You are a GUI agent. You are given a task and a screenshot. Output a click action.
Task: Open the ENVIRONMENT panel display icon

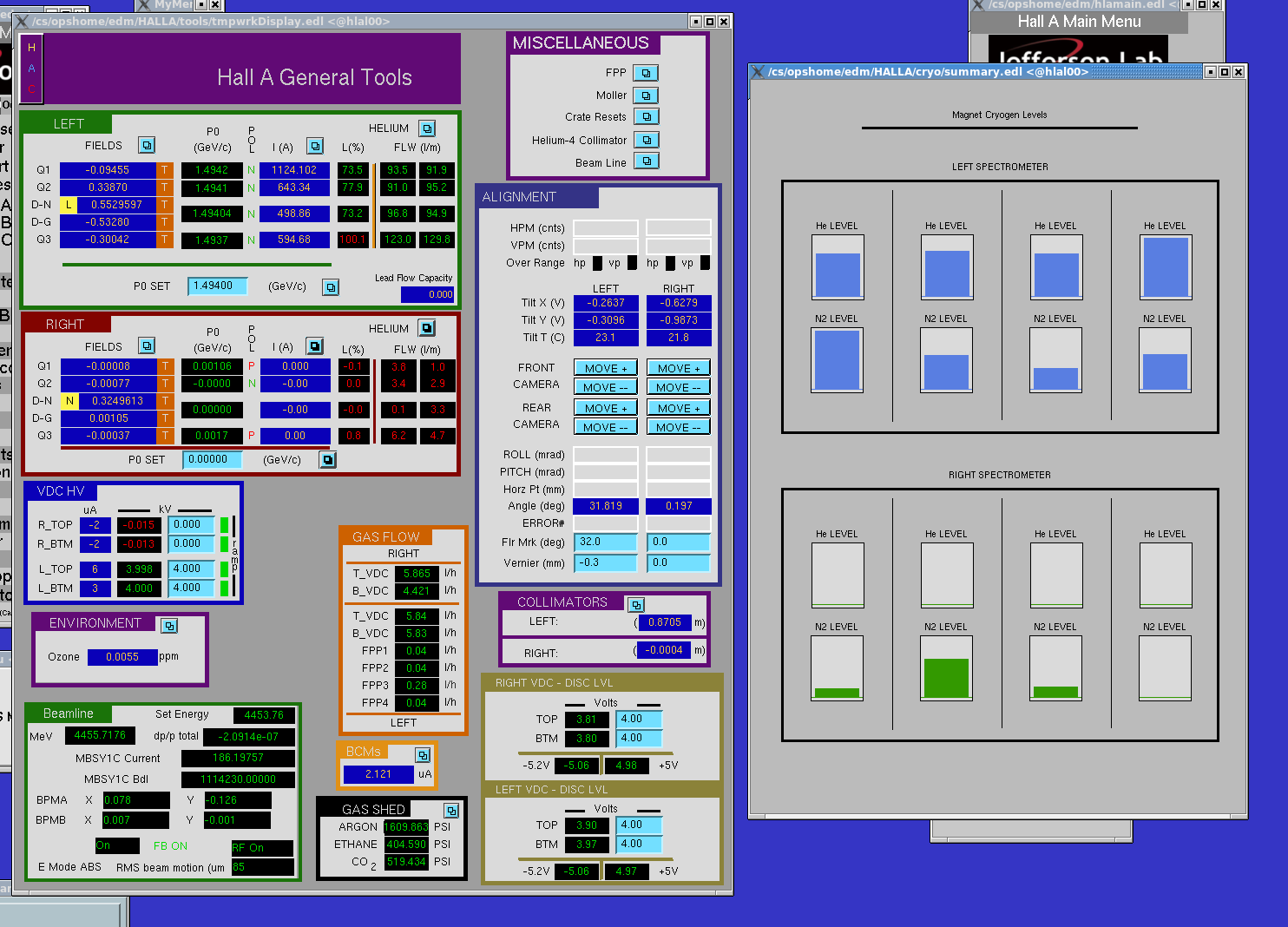(x=169, y=625)
